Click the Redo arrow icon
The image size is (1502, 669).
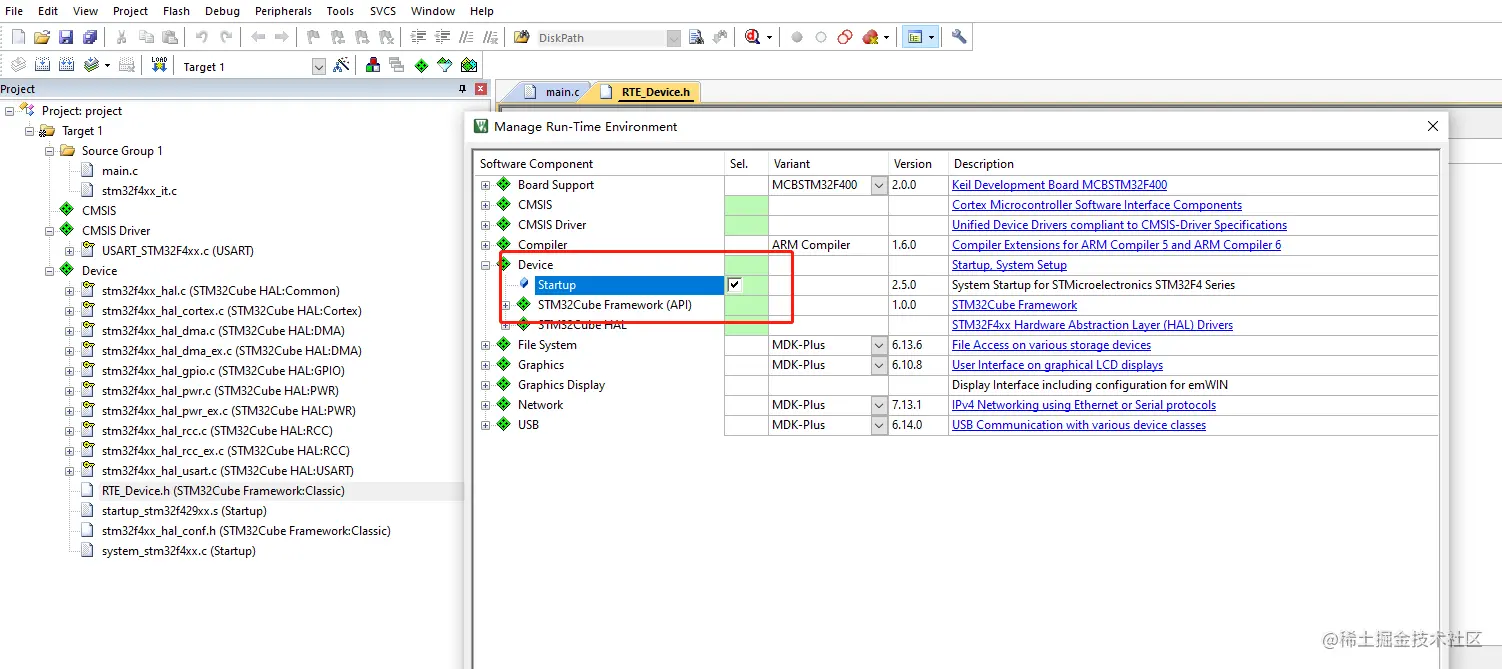coord(226,37)
